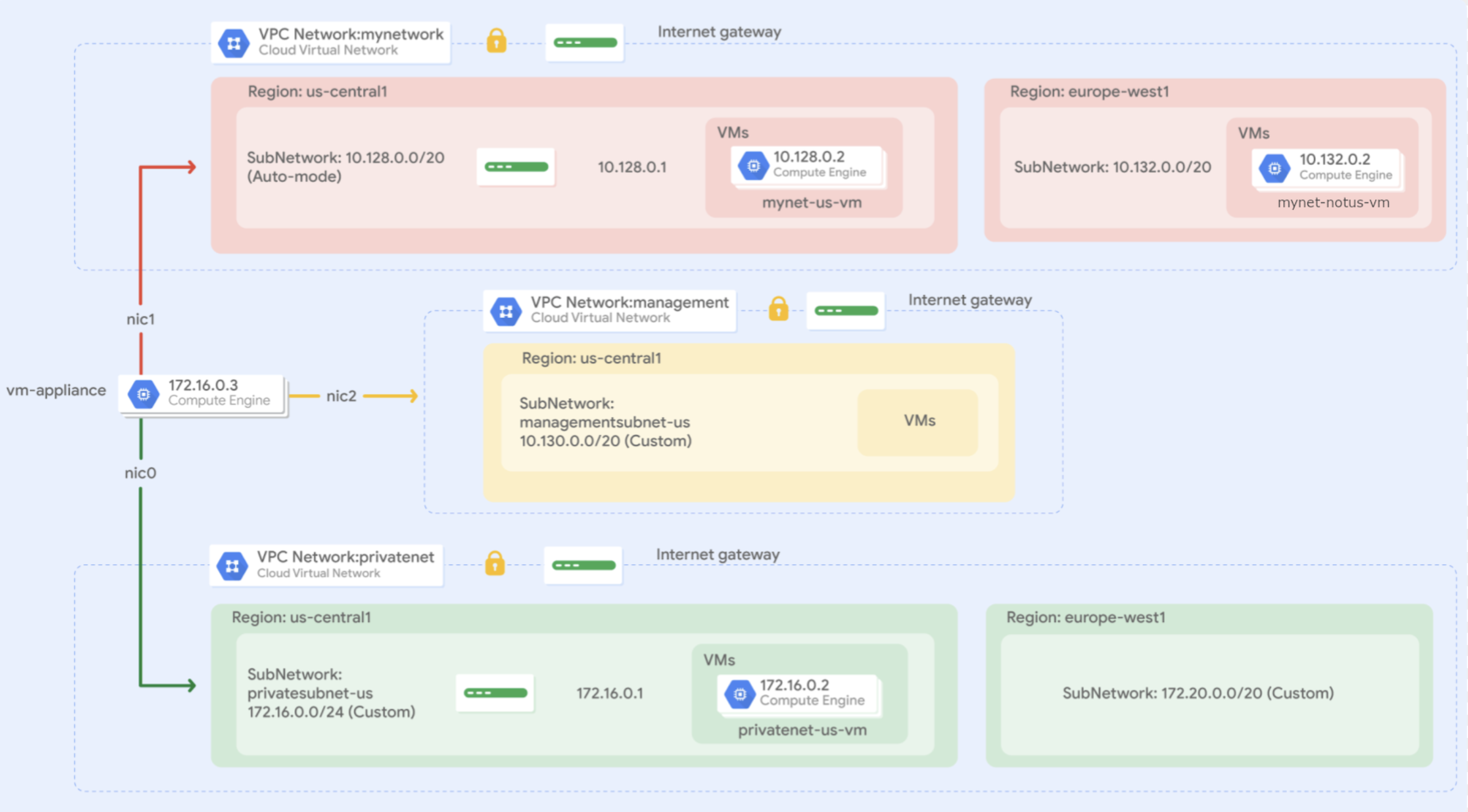The width and height of the screenshot is (1468, 812).
Task: Click mynetwork 'Internet gateway' label
Action: pos(719,32)
